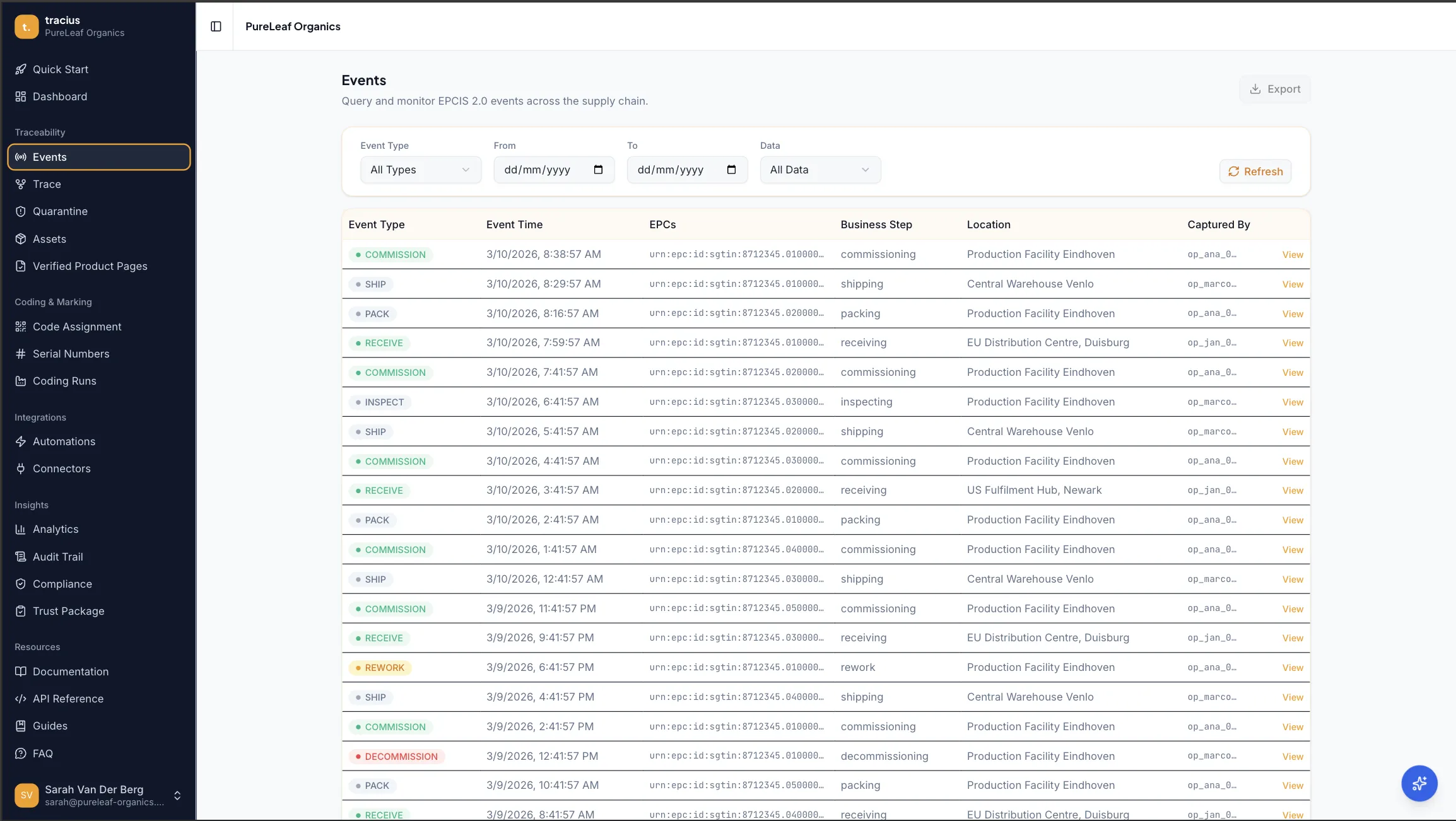Open the Audit Trail section
1456x821 pixels.
click(x=57, y=556)
